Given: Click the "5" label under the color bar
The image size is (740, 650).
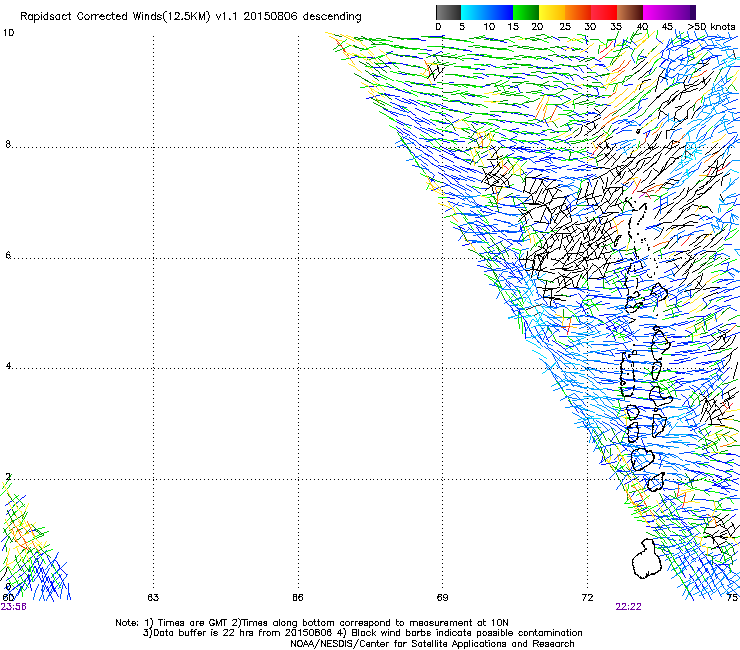Looking at the screenshot, I should point(462,27).
